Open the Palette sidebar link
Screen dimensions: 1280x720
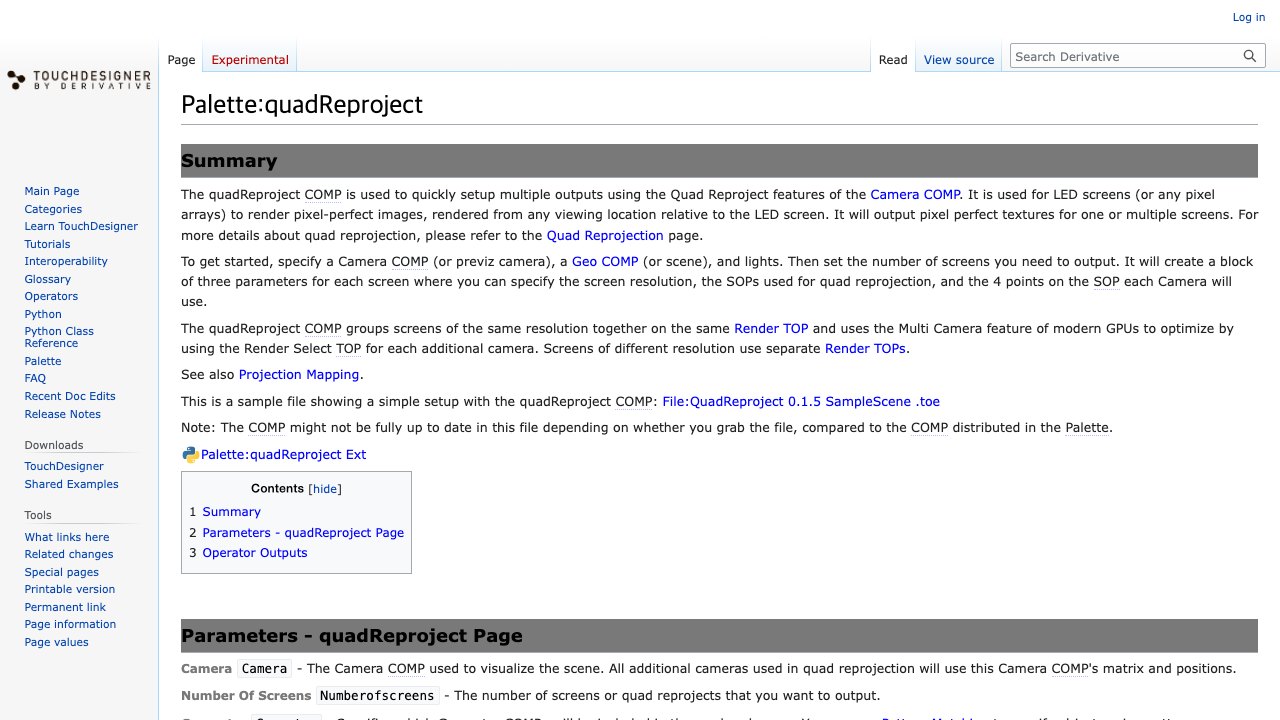43,362
